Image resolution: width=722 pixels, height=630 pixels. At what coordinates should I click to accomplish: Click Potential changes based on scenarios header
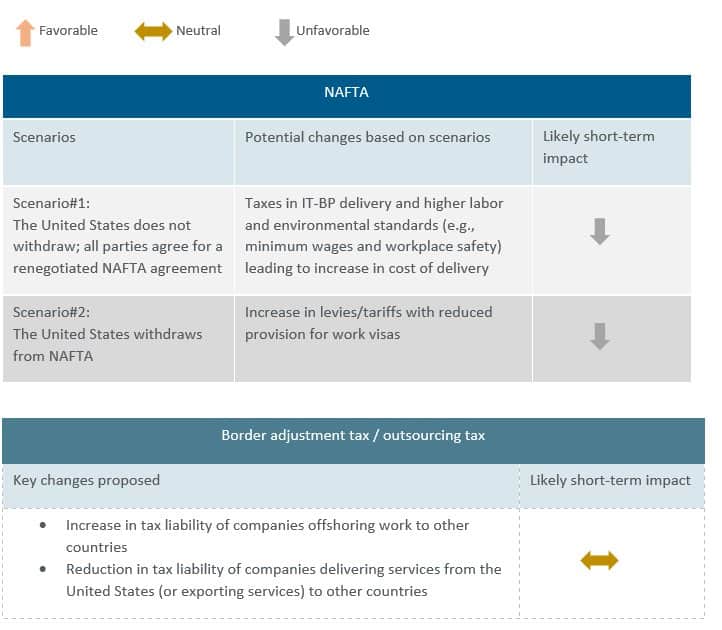[x=367, y=137]
